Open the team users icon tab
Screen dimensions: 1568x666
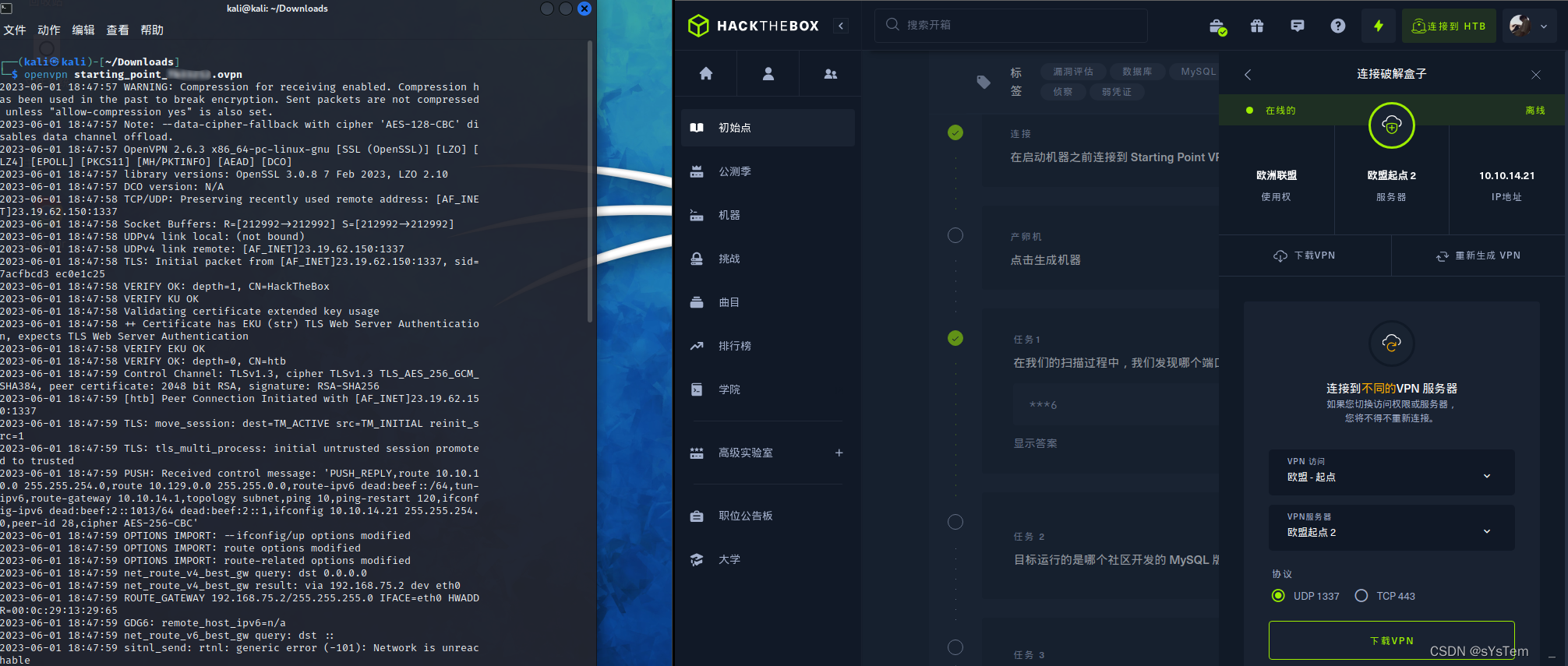pyautogui.click(x=831, y=73)
